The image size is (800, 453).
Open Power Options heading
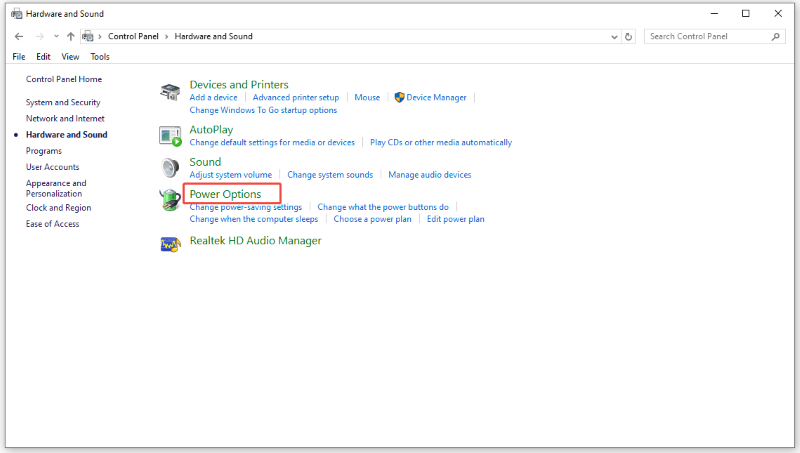(225, 194)
